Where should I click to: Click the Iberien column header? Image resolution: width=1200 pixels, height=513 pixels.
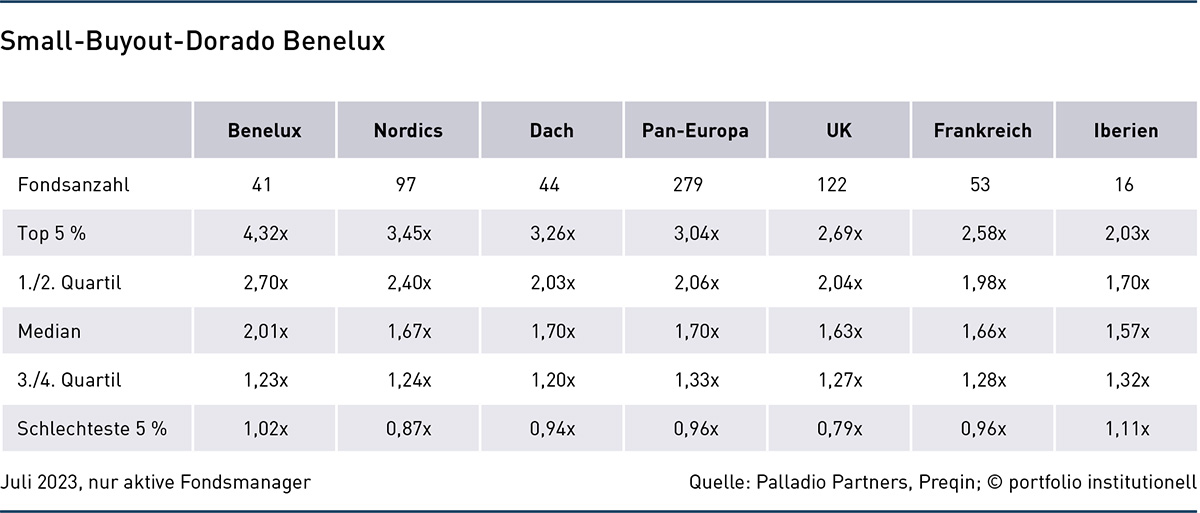[1126, 131]
